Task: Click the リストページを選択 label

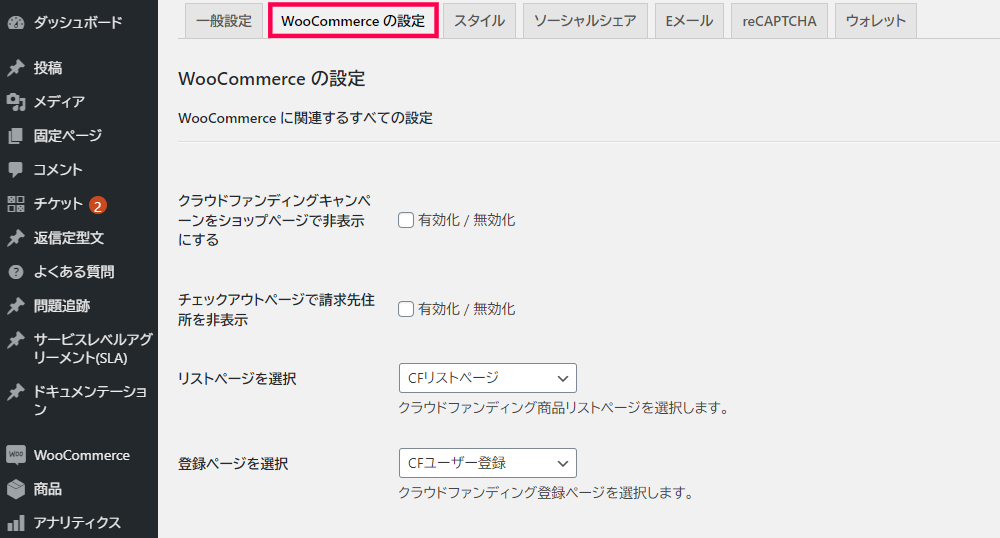Action: coord(237,379)
